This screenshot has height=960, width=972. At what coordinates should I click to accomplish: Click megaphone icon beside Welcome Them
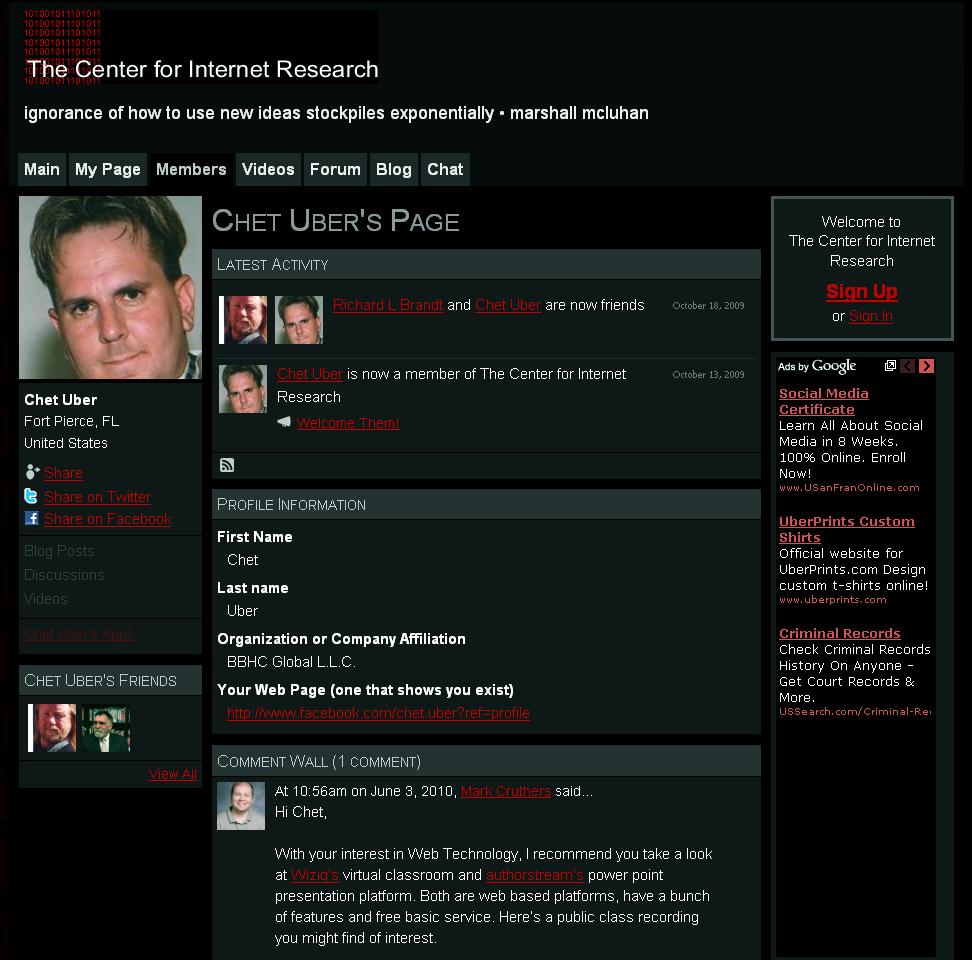tap(284, 422)
